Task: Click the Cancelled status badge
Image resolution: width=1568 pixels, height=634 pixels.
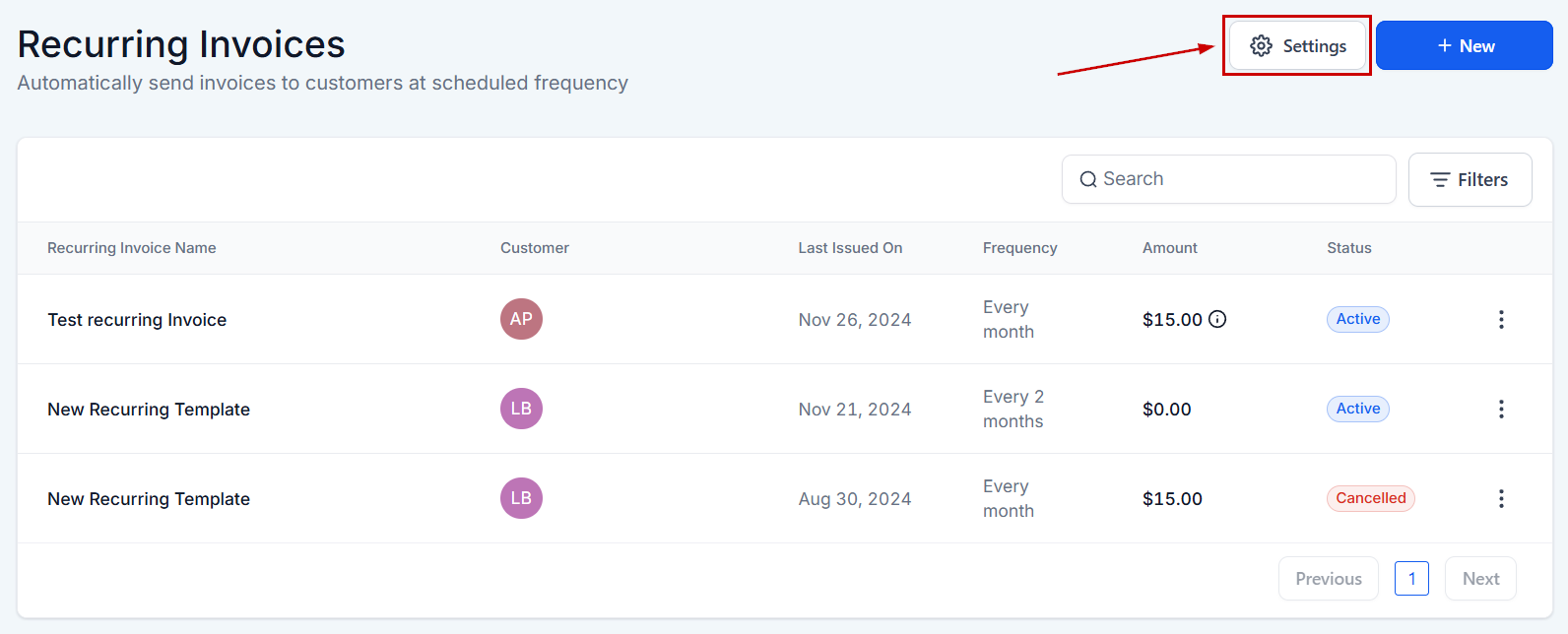Action: pos(1370,498)
